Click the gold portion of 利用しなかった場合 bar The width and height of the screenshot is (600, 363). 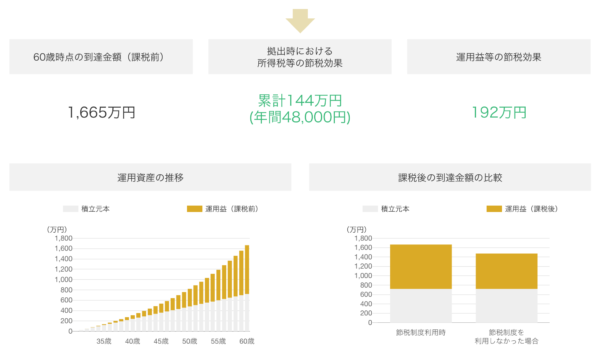507,271
